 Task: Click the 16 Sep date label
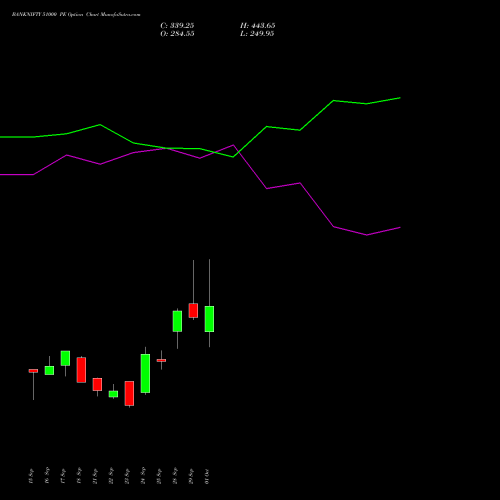click(x=47, y=476)
